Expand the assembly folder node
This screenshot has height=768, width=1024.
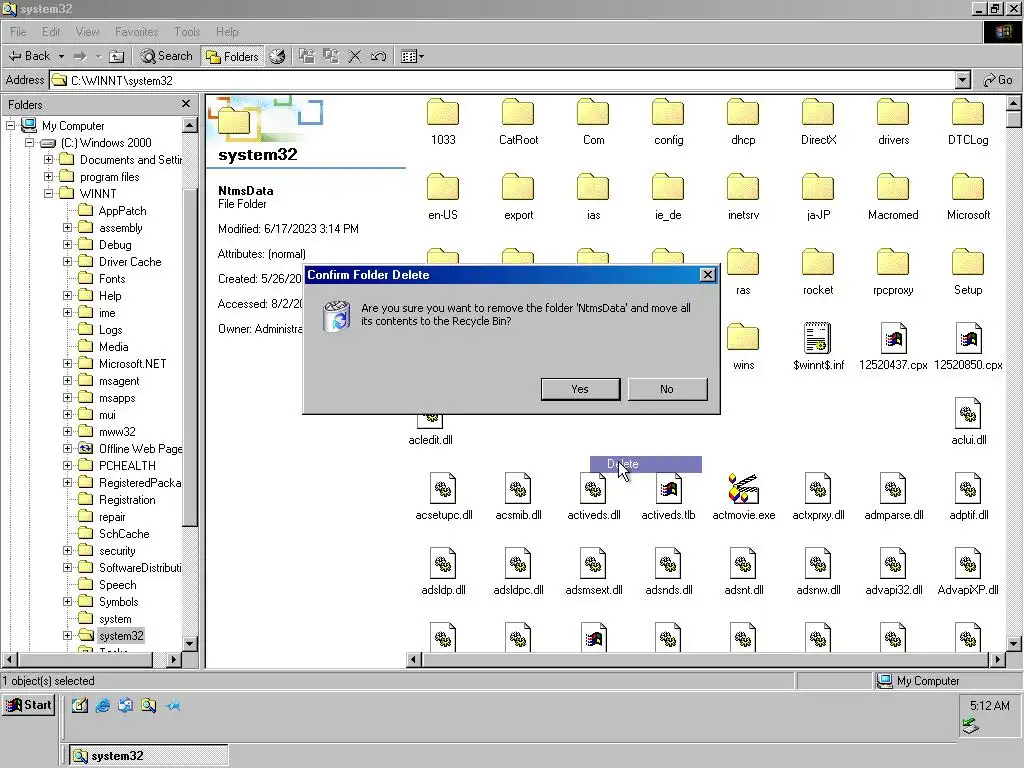point(67,227)
